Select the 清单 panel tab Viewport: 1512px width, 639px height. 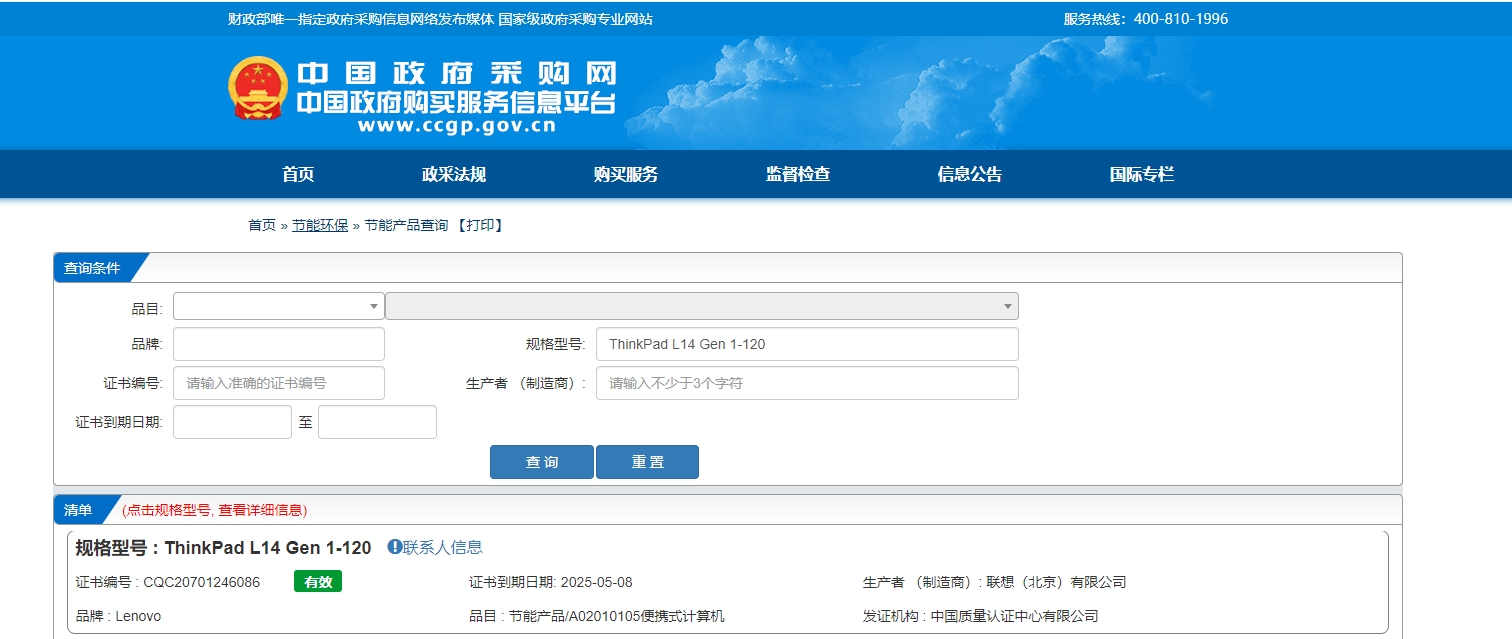click(x=78, y=510)
